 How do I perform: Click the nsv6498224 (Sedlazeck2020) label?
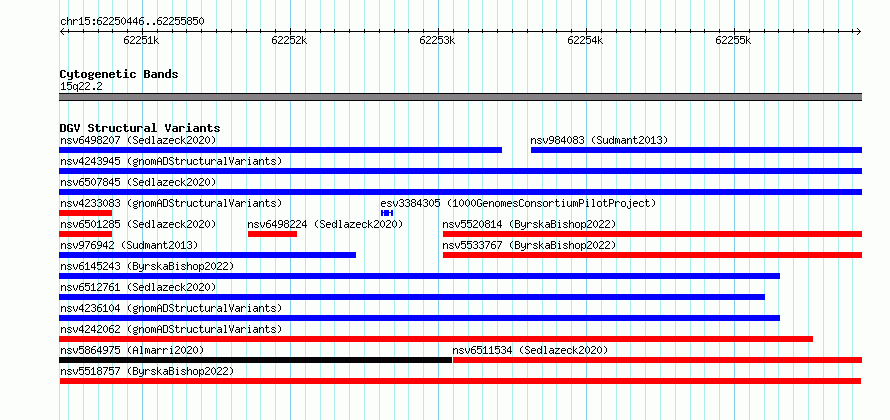(325, 224)
